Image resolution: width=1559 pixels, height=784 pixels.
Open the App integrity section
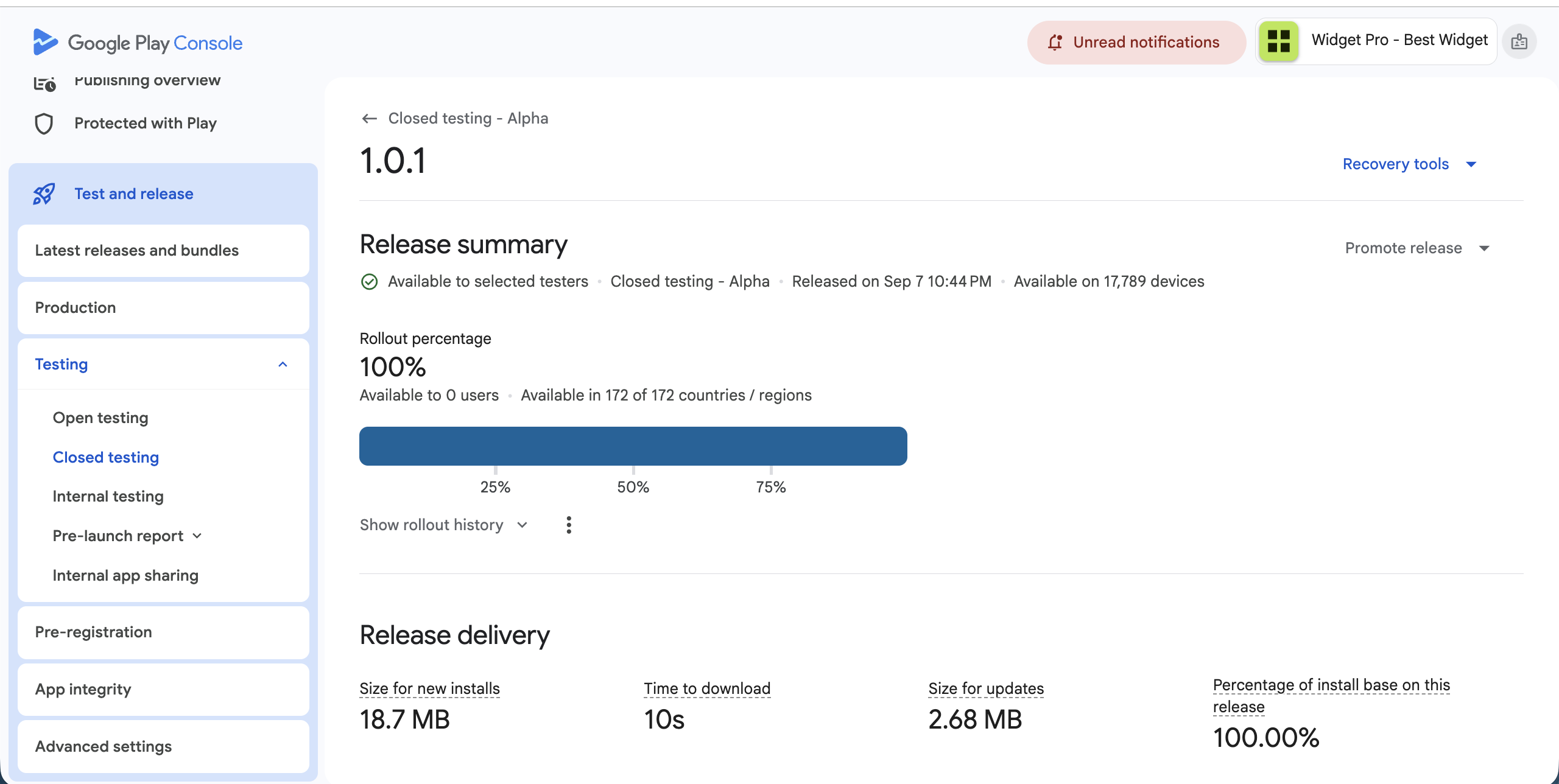point(163,689)
